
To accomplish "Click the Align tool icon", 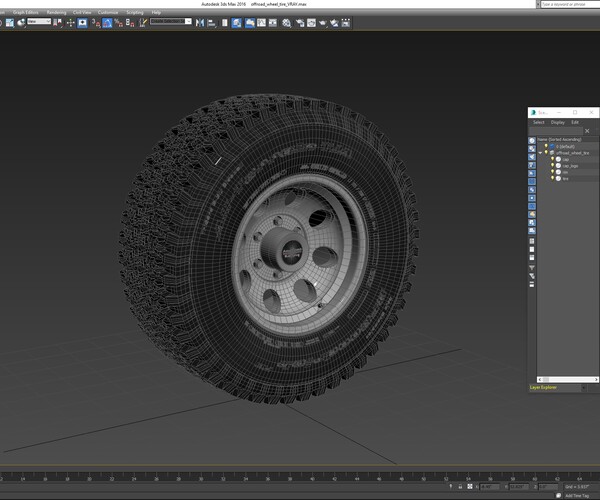I will tap(211, 23).
